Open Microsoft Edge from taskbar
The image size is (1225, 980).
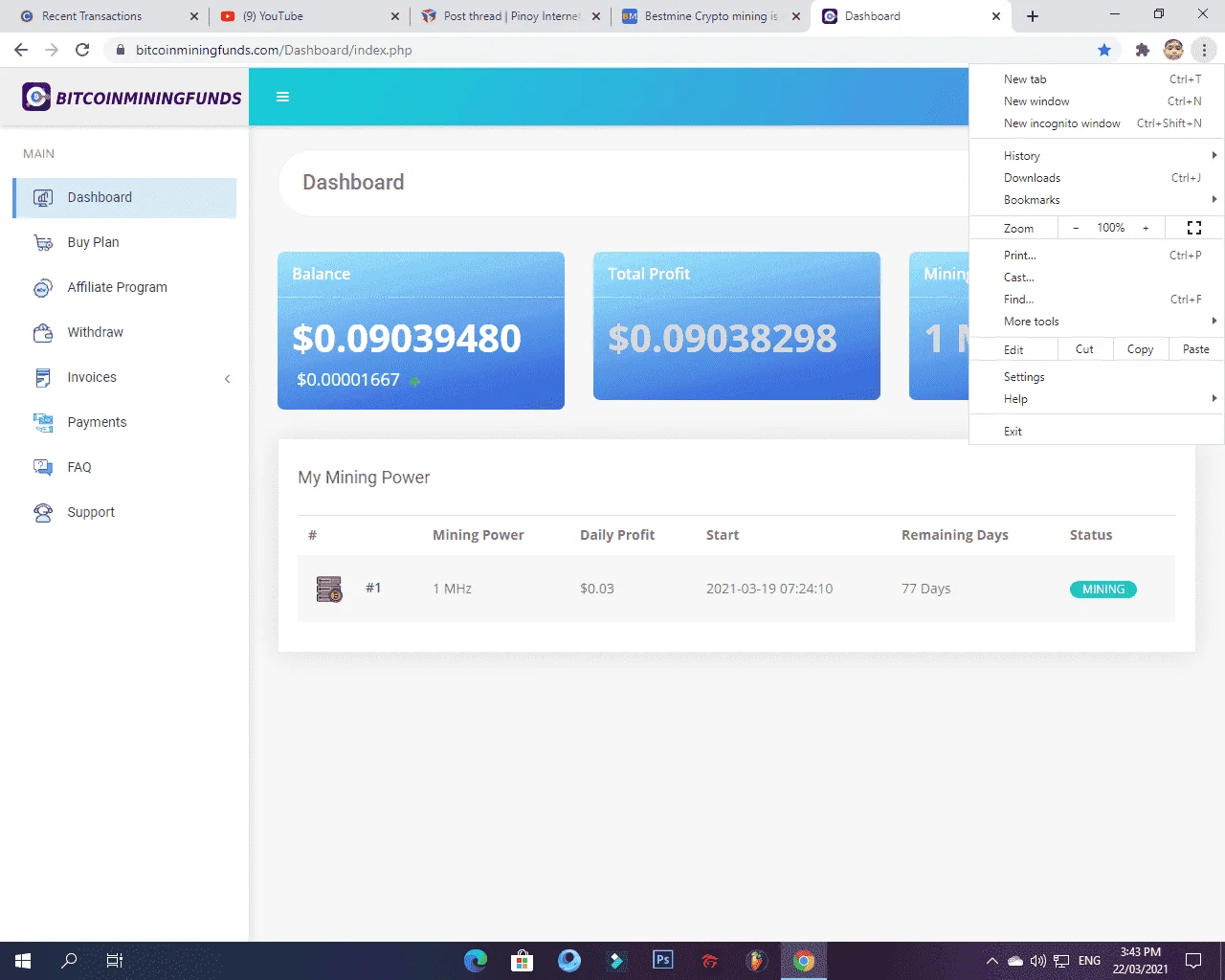(x=476, y=961)
